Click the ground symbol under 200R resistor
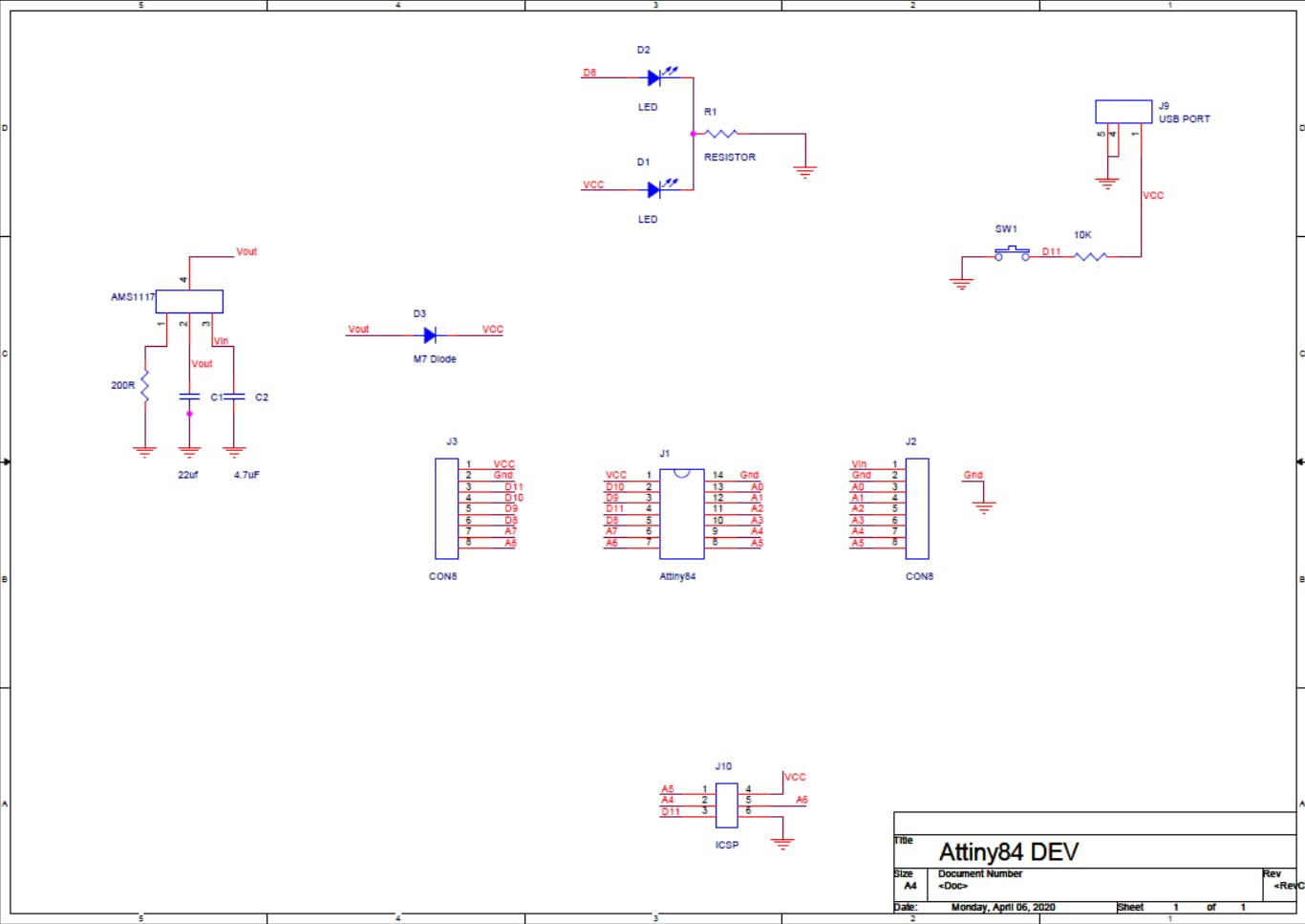This screenshot has height=924, width=1305. point(144,452)
